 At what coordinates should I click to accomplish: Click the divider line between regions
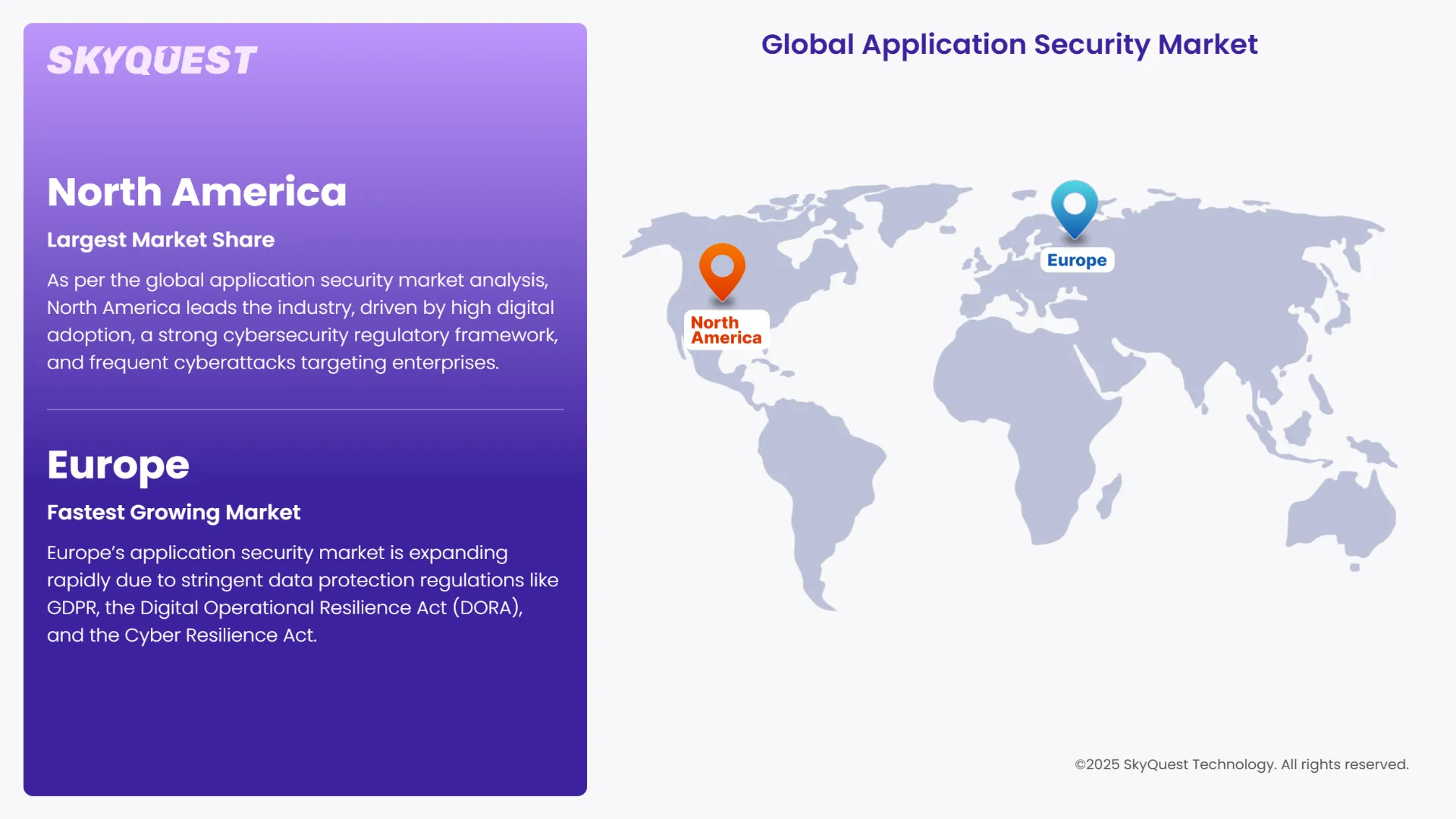305,409
